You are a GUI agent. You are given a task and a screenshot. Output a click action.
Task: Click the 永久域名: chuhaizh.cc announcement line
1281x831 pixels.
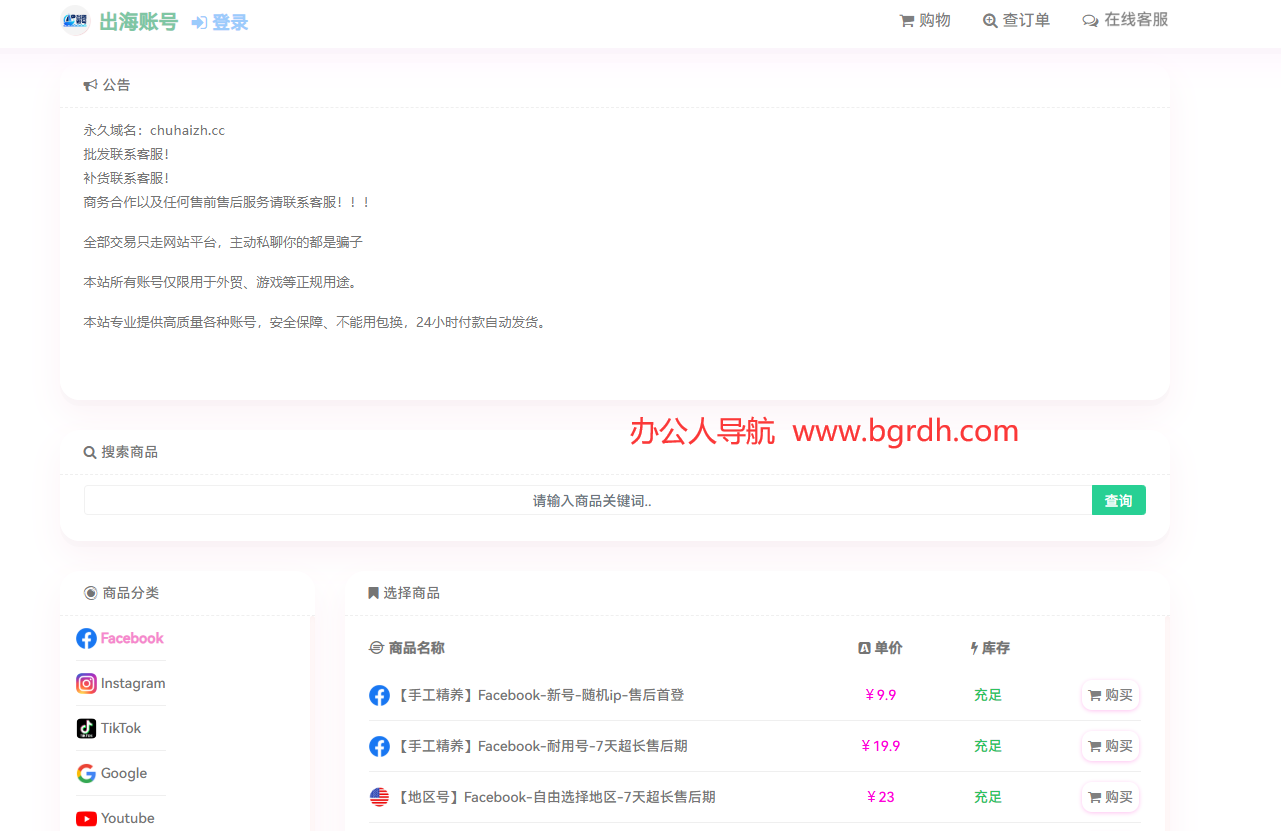[154, 130]
